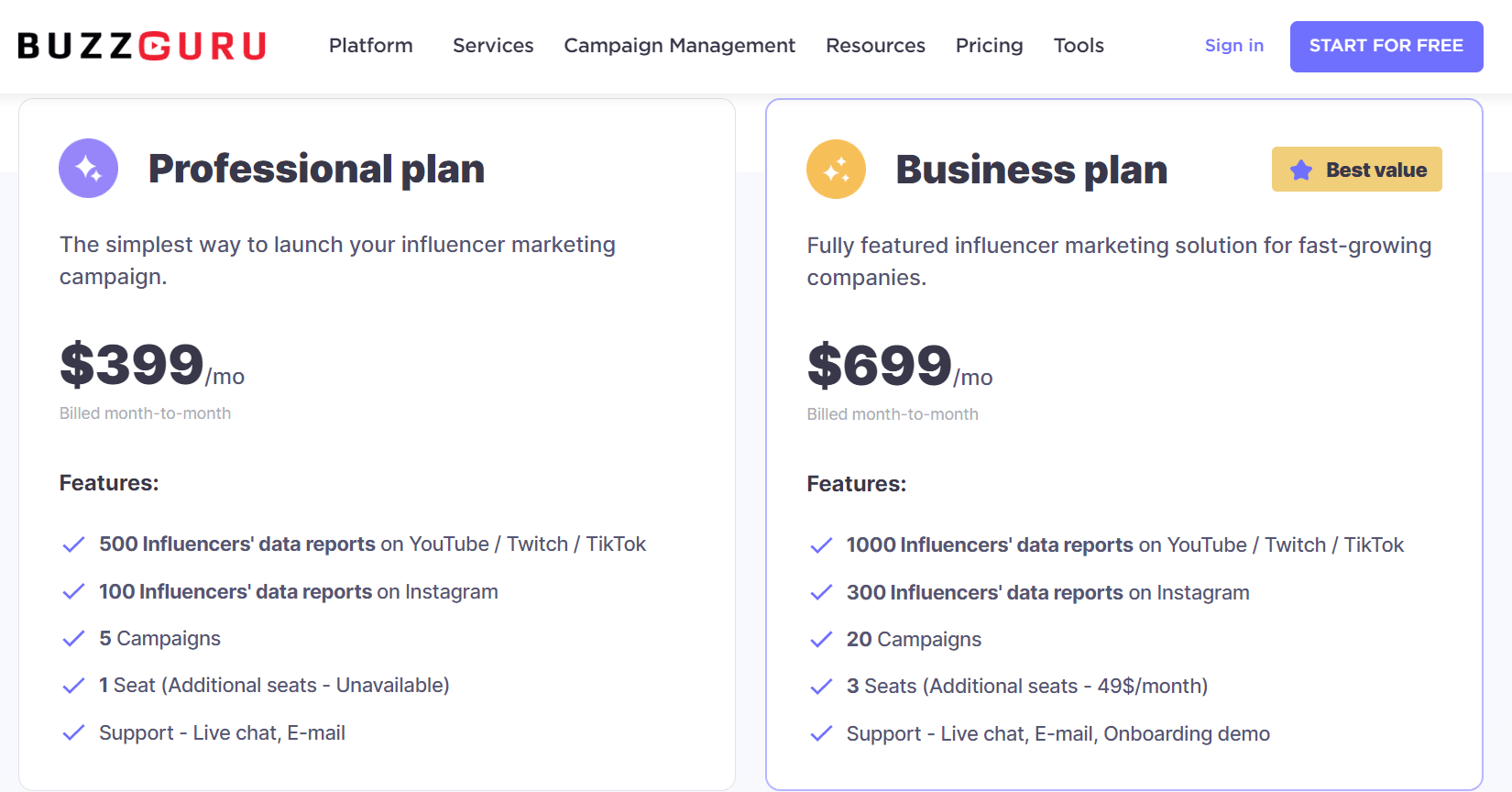Click '100 Influencers' data reports on Instagram' text
Image resolution: width=1512 pixels, height=792 pixels.
pyautogui.click(x=299, y=592)
